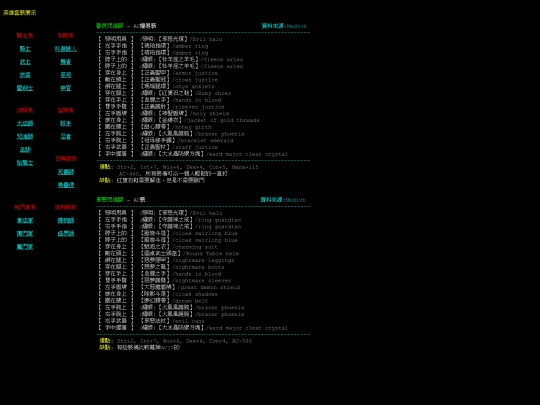Open the 陰陽士 class link
The height and width of the screenshot is (405, 540).
tap(25, 163)
